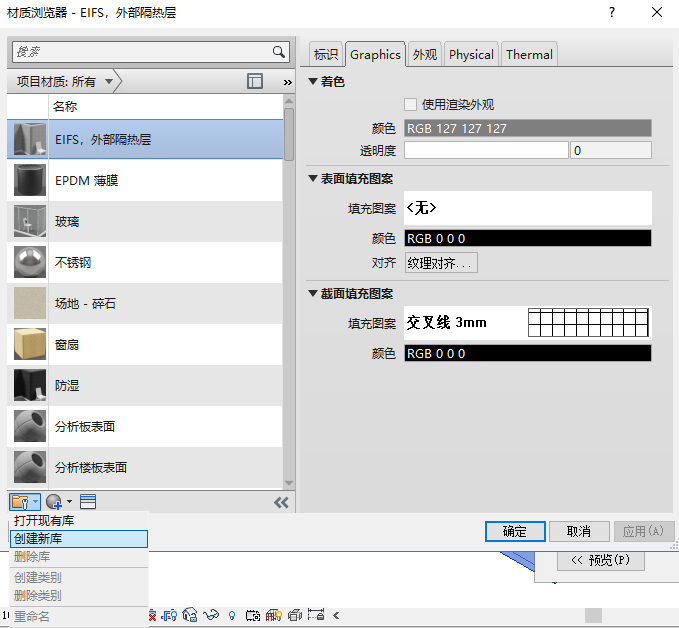Open the surface pattern color RGB 0 0 0 swatch
Viewport: 679px width, 628px height.
click(527, 238)
